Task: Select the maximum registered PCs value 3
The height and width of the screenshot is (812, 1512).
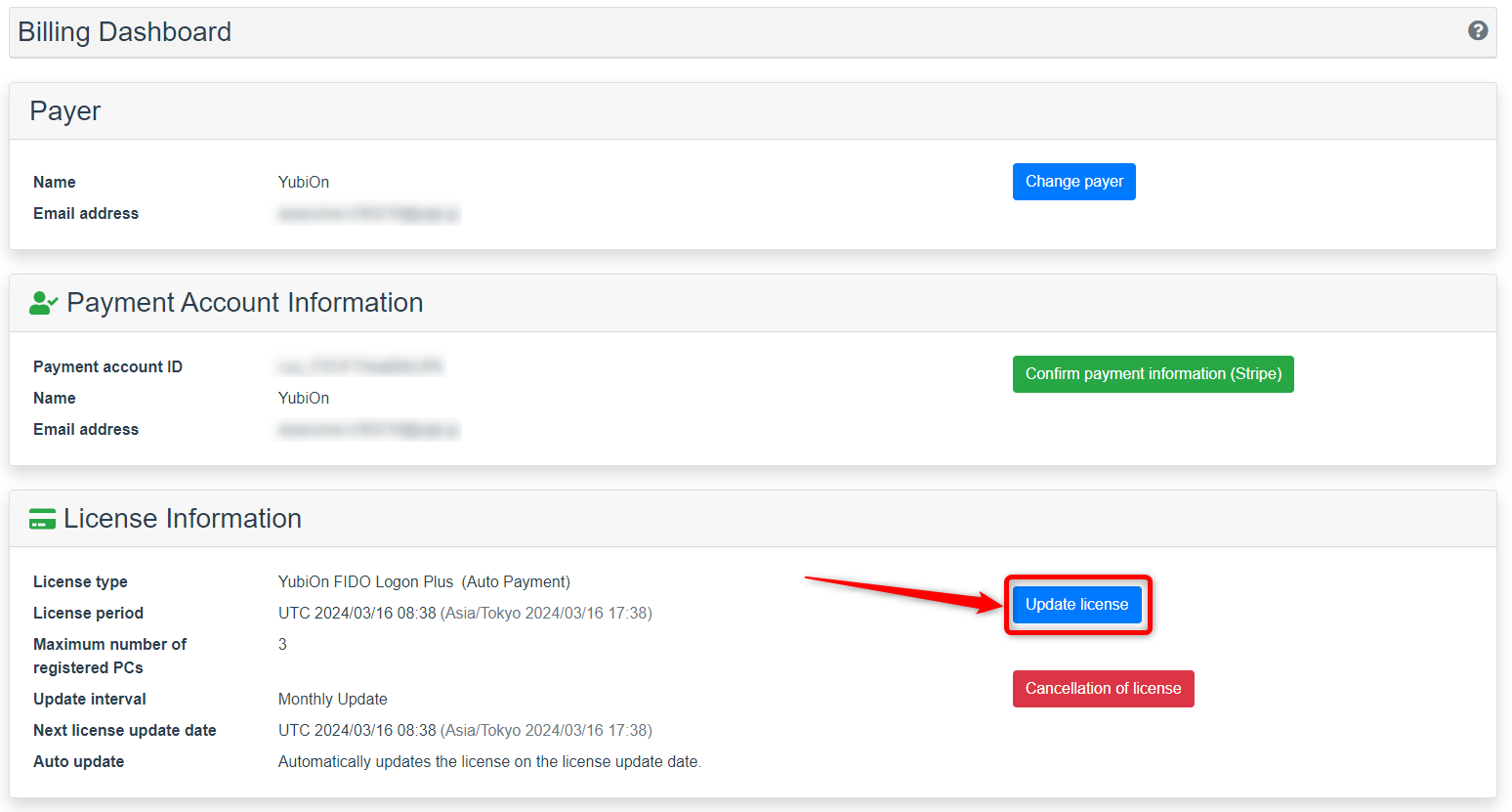Action: [283, 645]
